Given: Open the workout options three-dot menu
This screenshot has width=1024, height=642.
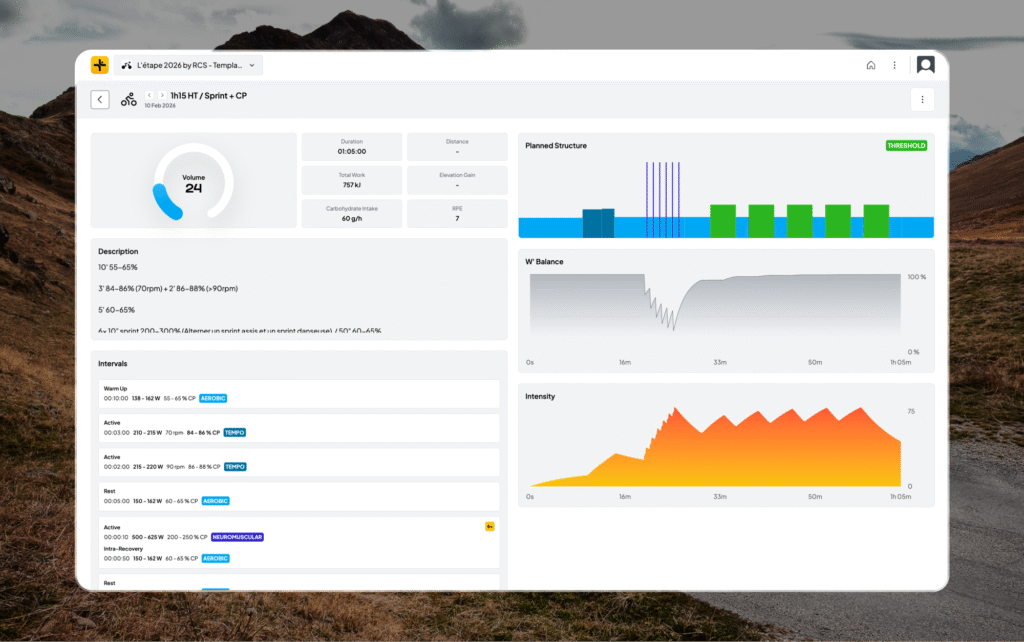Looking at the screenshot, I should pos(921,99).
